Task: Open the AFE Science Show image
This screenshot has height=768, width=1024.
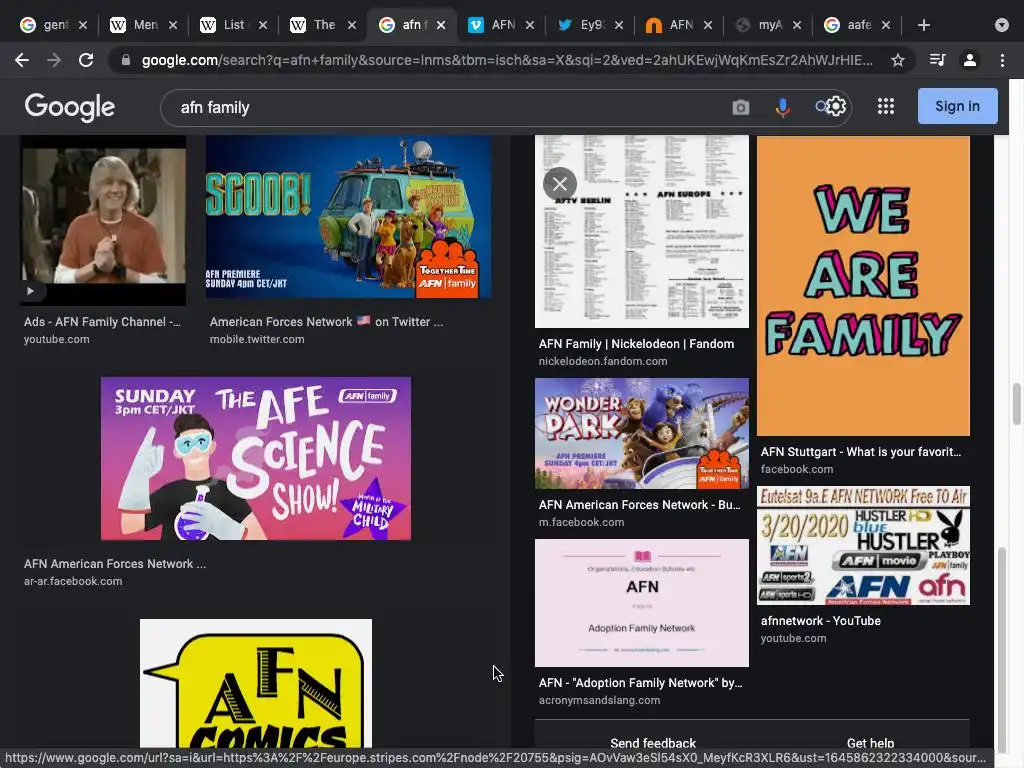Action: click(256, 458)
